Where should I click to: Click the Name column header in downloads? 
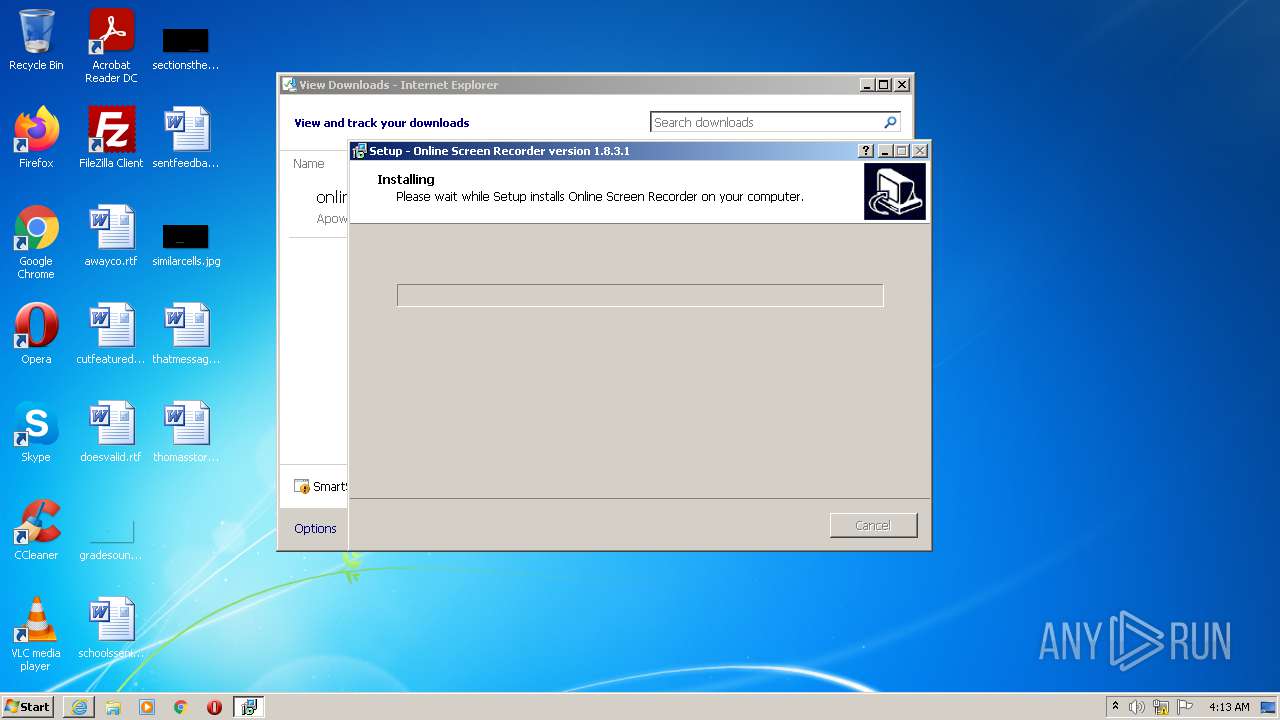tap(309, 163)
